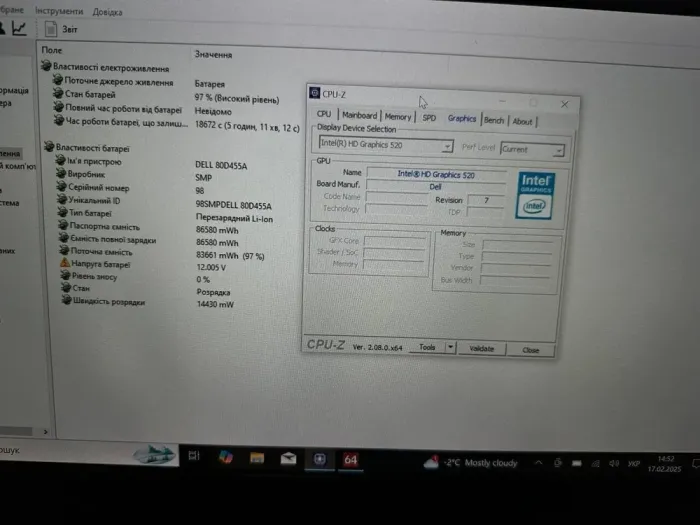This screenshot has height=525, width=700.
Task: Click the Close button in CPU-Z
Action: coord(530,350)
